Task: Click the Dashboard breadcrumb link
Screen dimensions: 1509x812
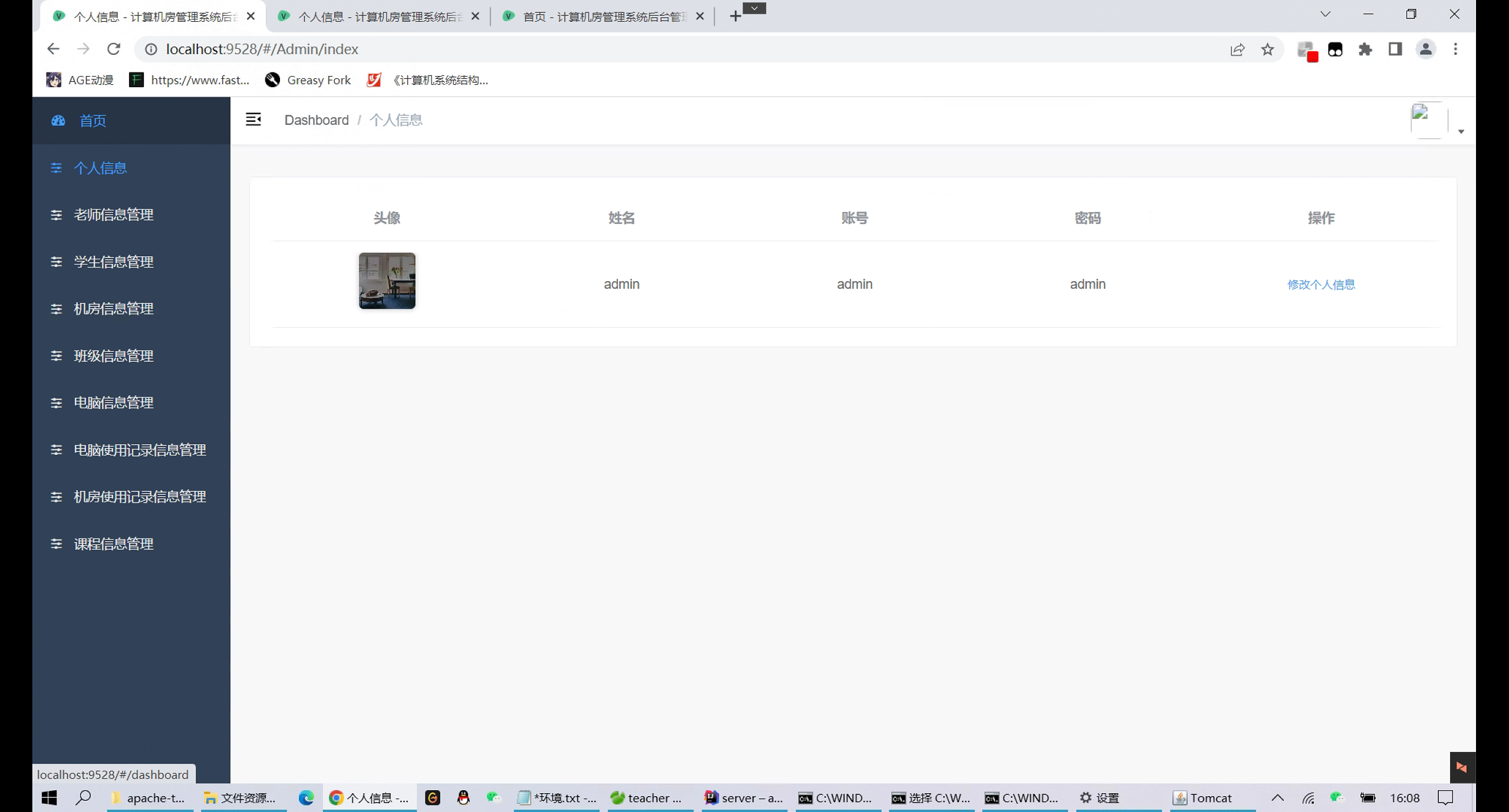Action: pyautogui.click(x=316, y=119)
